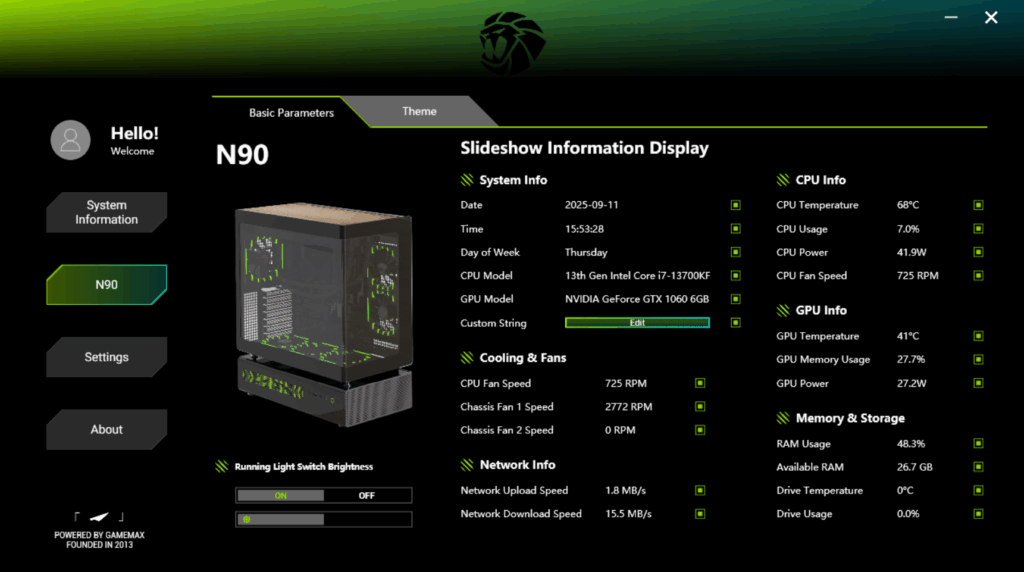Toggle Time display checkbox
The height and width of the screenshot is (572, 1024).
coord(735,229)
